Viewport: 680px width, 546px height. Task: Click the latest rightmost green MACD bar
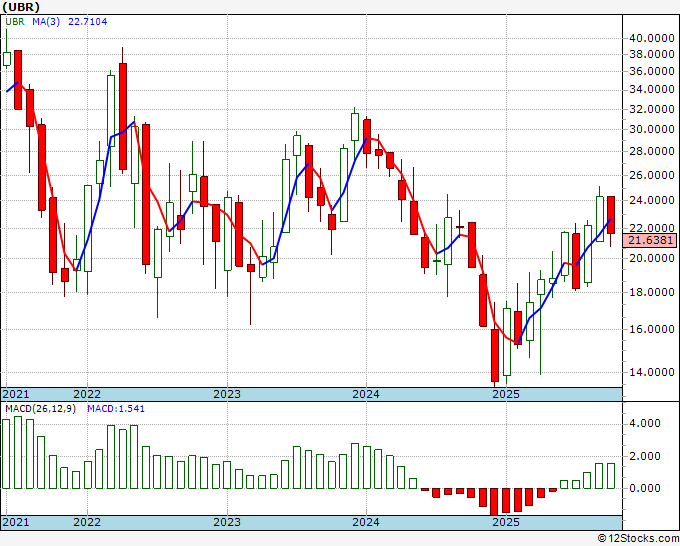[x=611, y=476]
